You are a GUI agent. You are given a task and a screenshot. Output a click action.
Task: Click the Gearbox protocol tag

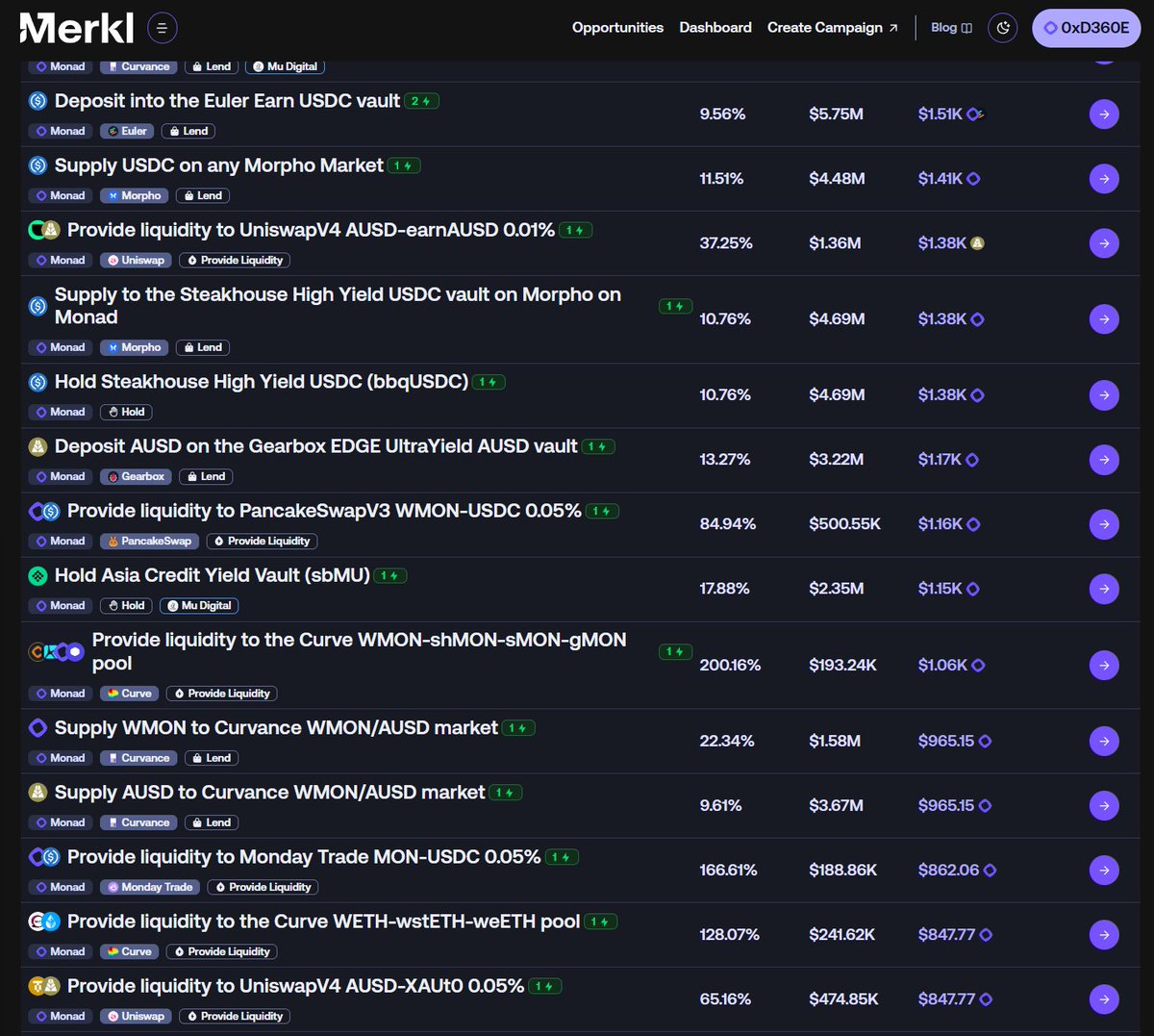[136, 477]
